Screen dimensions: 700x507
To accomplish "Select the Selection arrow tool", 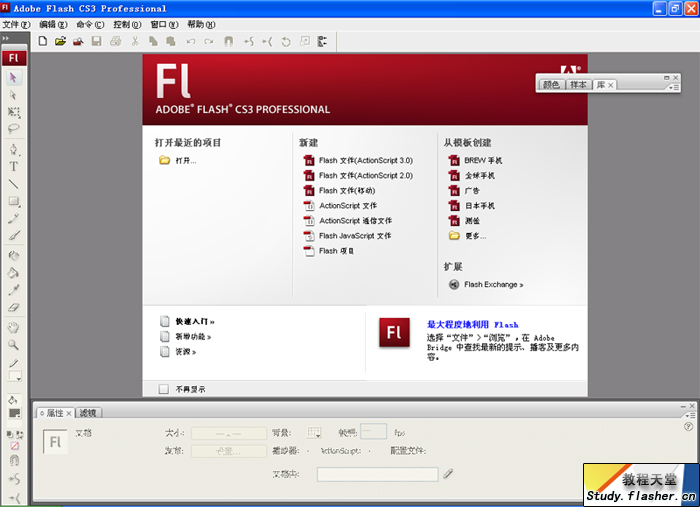I will point(13,78).
